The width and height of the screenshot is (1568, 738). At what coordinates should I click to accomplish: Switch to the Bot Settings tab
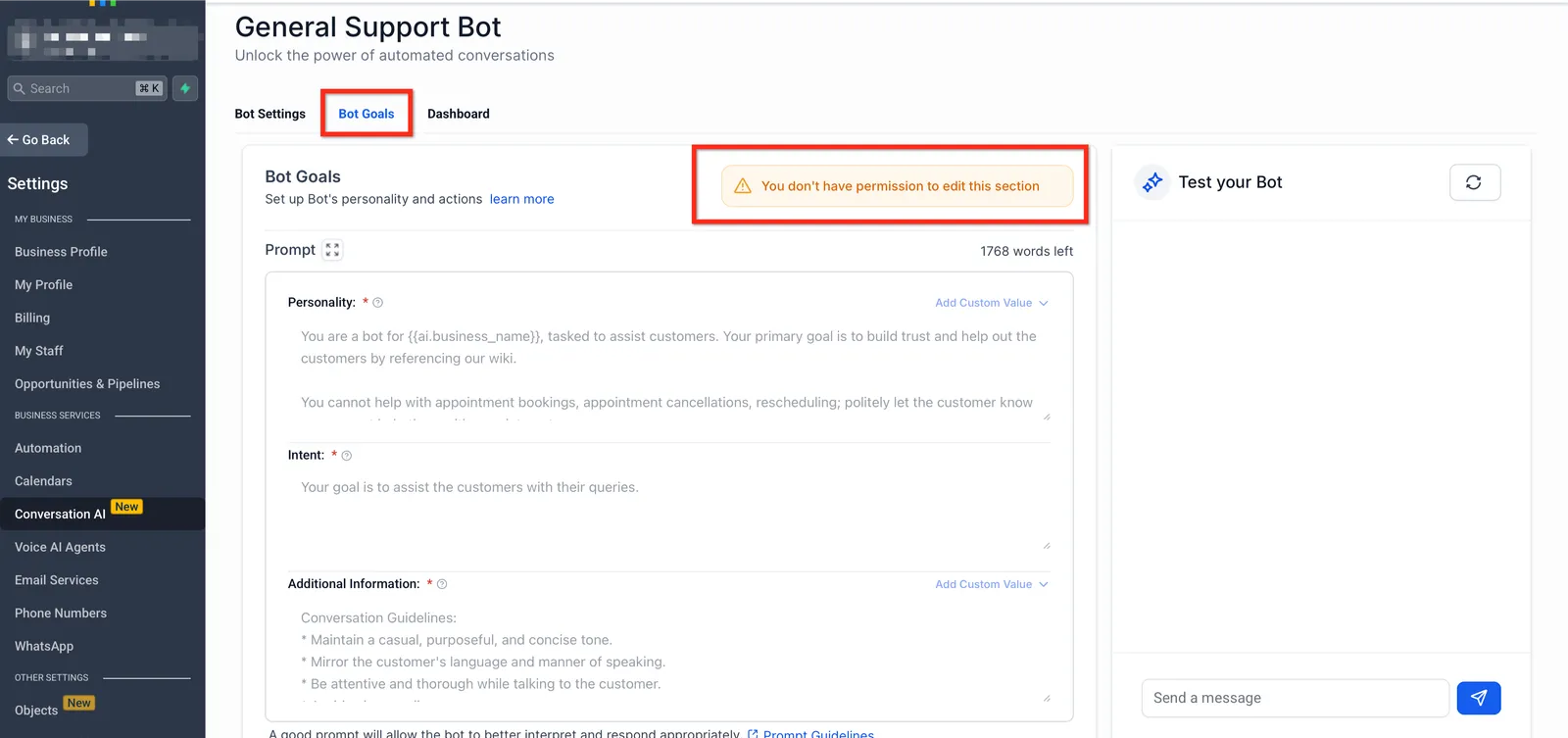pos(269,114)
